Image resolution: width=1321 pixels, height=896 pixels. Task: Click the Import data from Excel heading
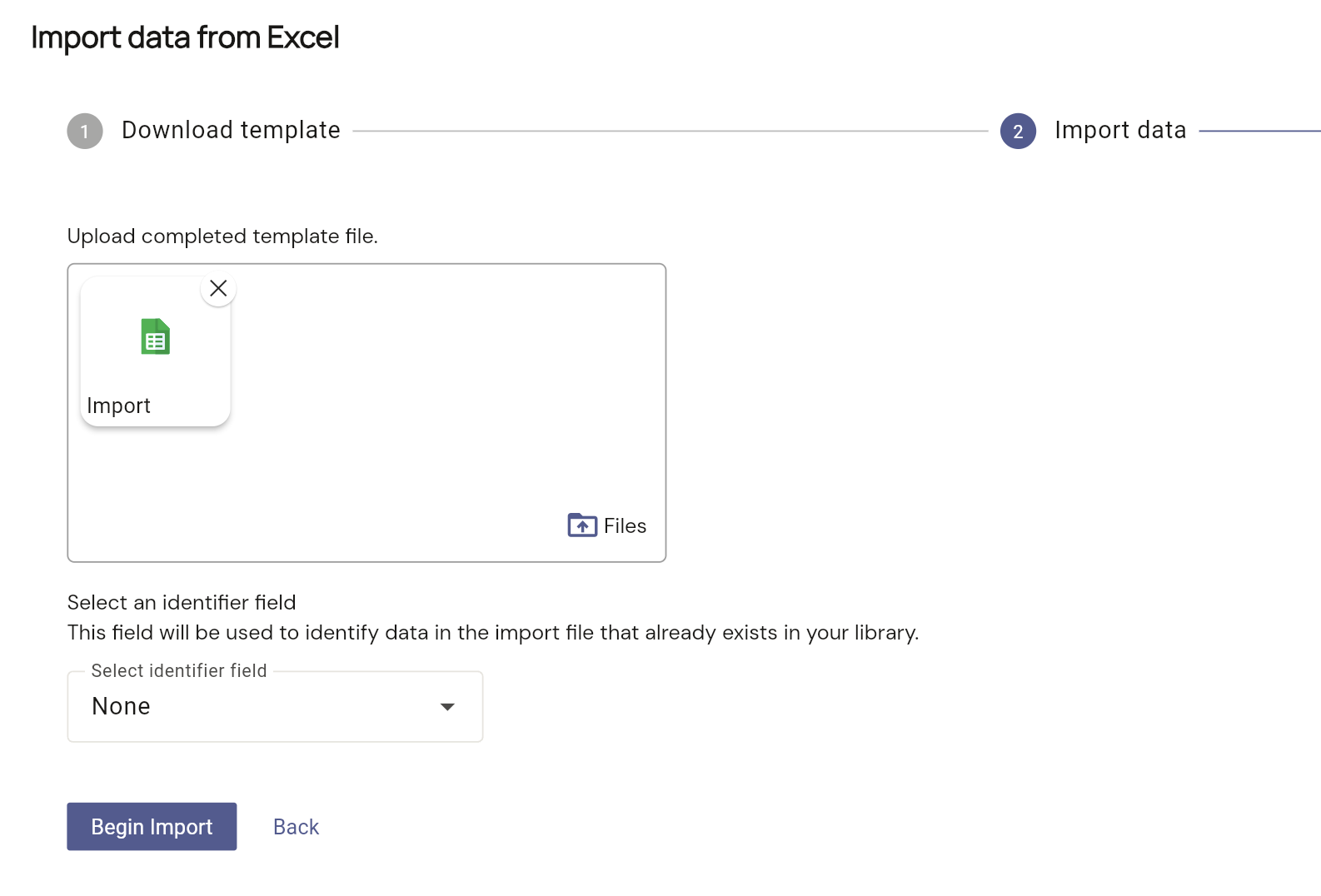point(185,37)
